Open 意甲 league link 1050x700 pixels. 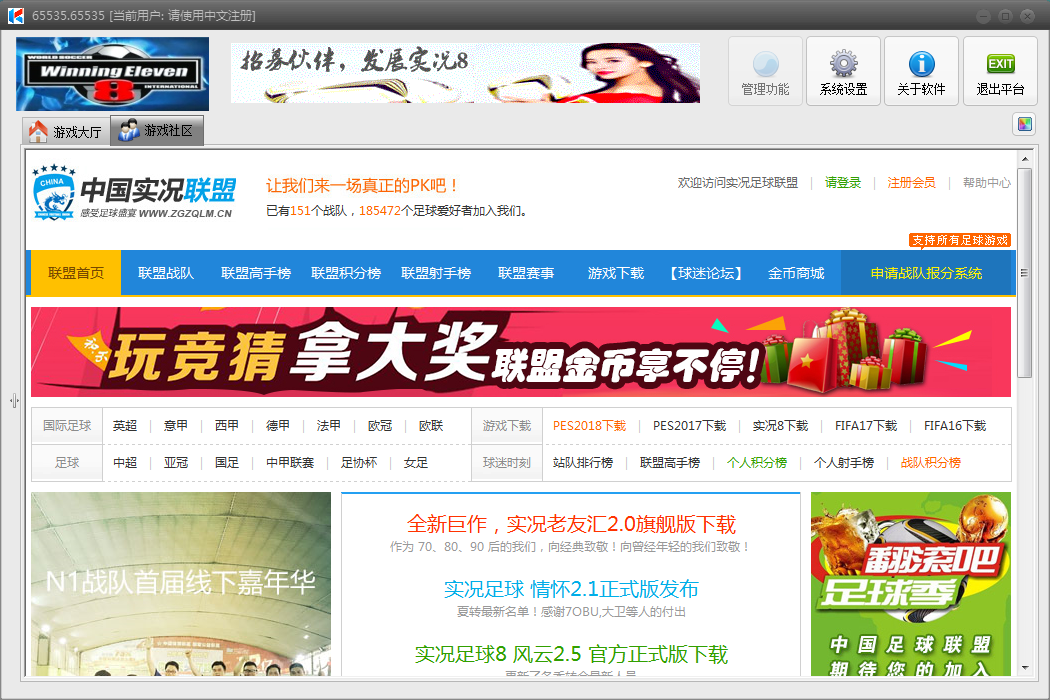coord(175,426)
